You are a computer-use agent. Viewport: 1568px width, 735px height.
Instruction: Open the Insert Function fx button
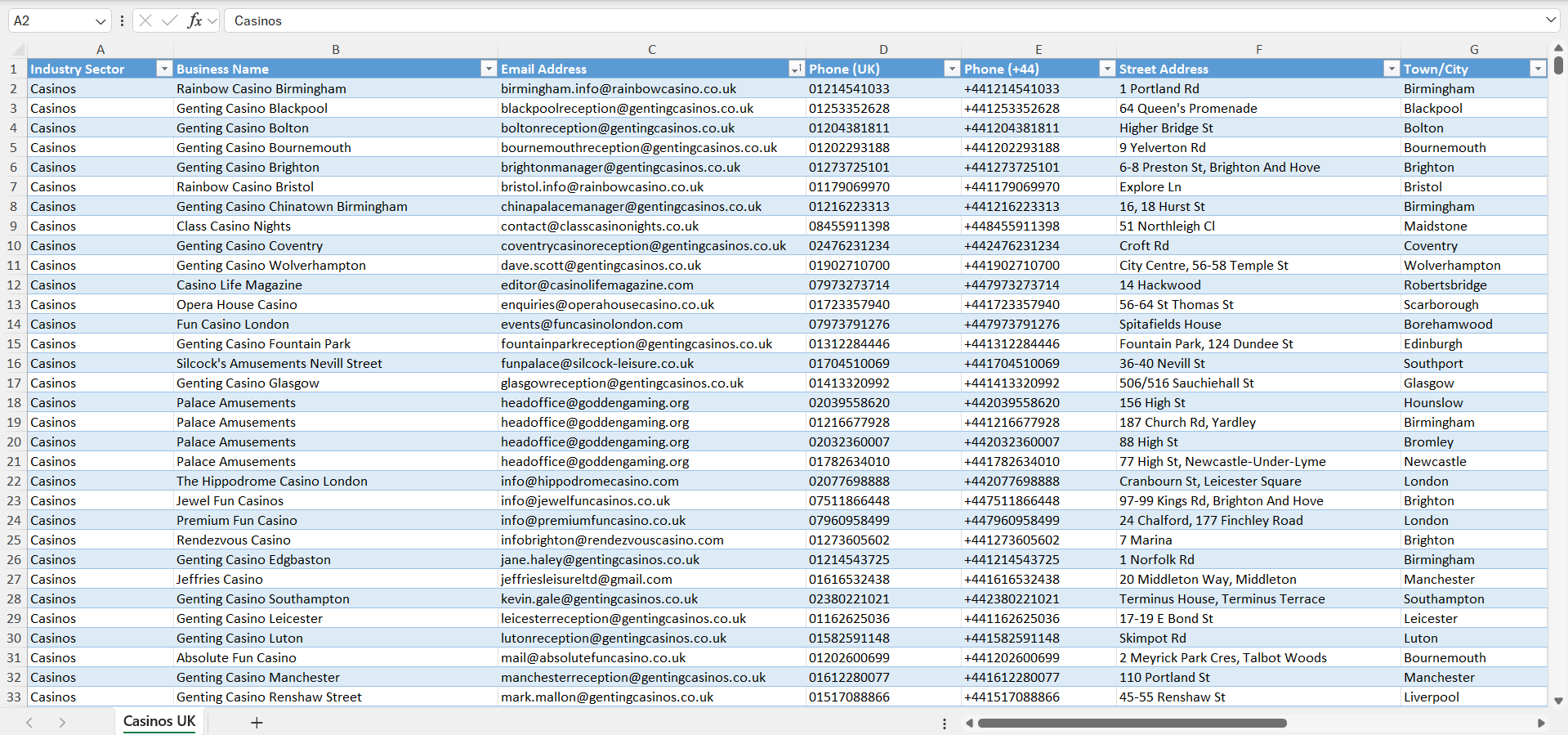click(194, 20)
